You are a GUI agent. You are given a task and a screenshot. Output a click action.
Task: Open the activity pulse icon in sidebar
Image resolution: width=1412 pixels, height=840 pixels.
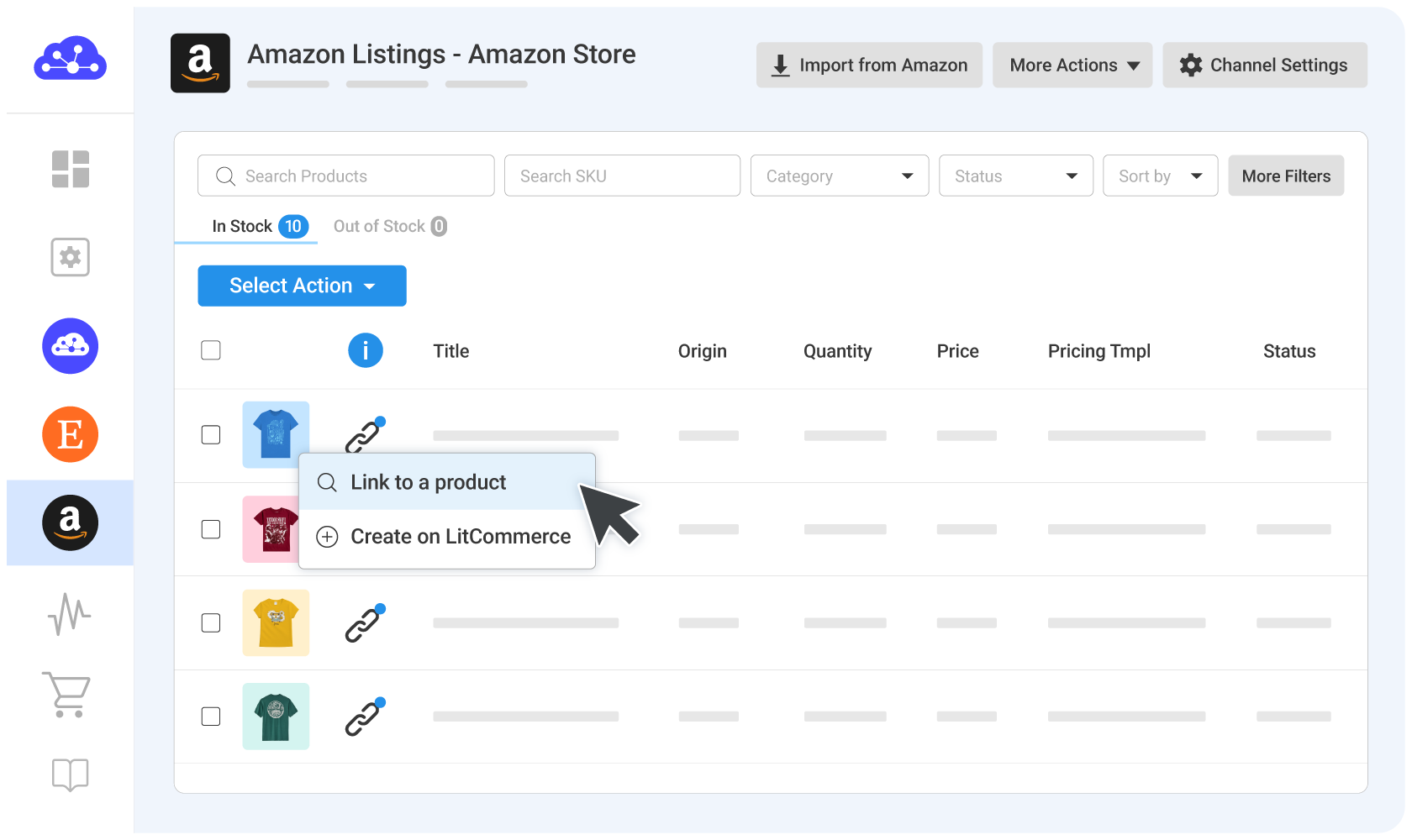70,614
